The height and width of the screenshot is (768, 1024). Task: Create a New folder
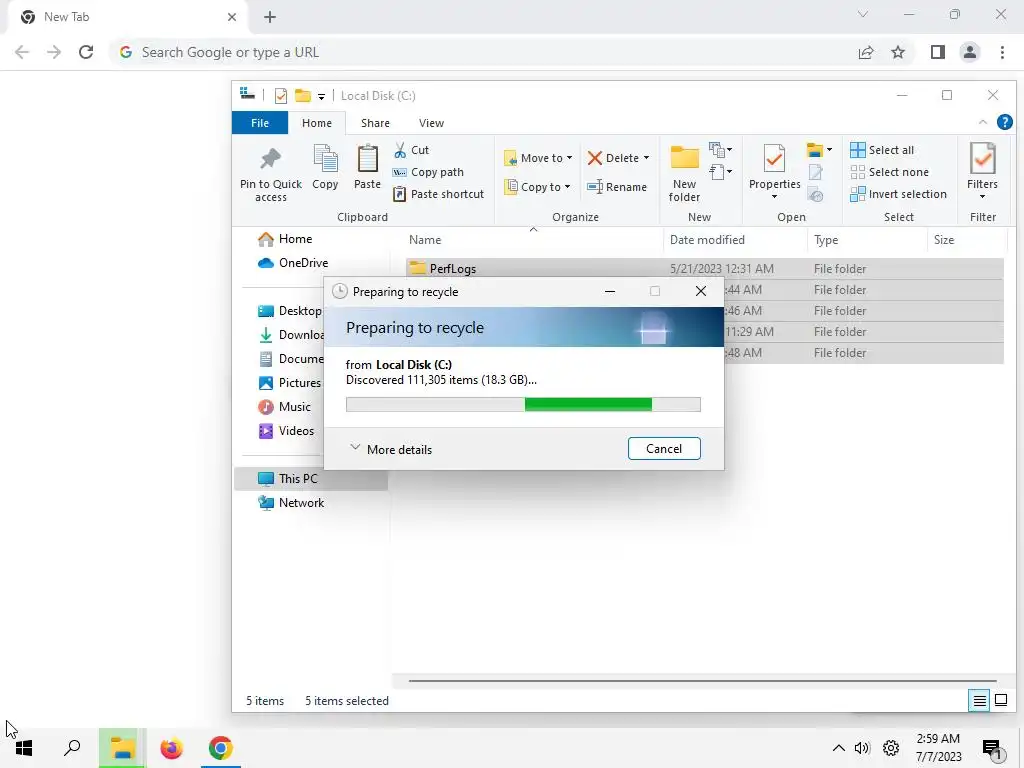click(684, 173)
